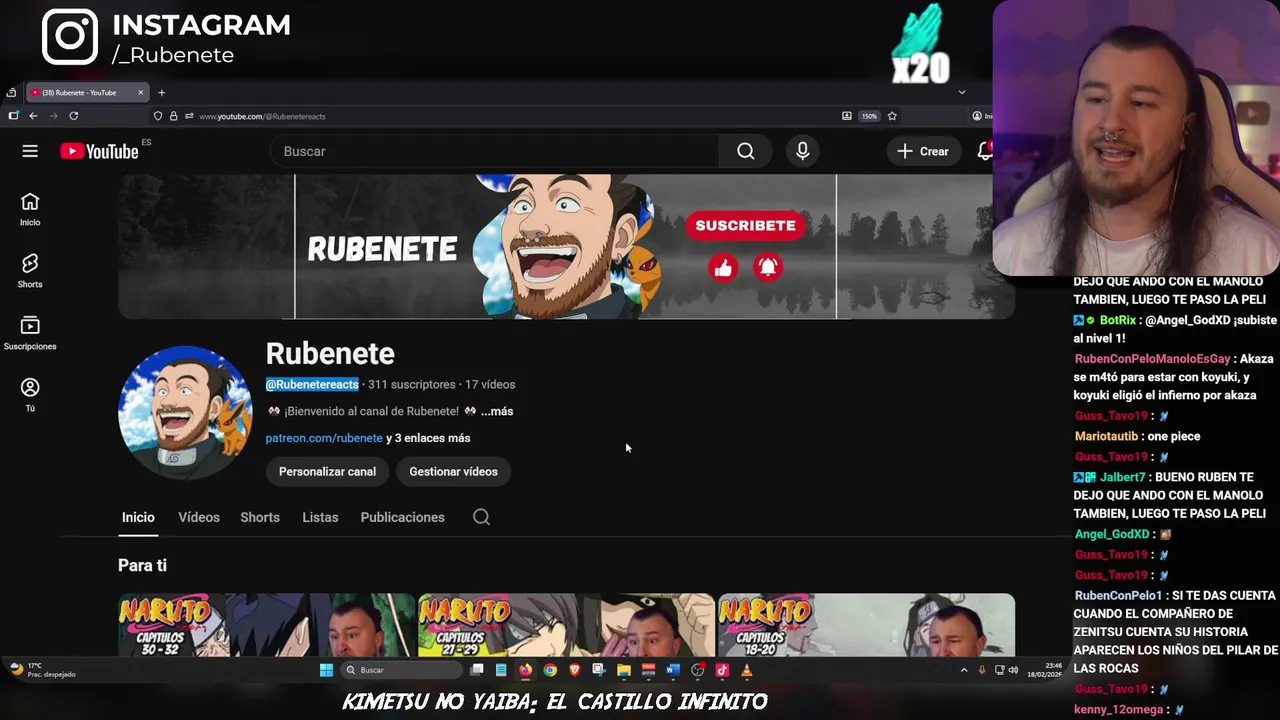This screenshot has width=1280, height=720.
Task: Show hidden system tray icons
Action: point(964,670)
